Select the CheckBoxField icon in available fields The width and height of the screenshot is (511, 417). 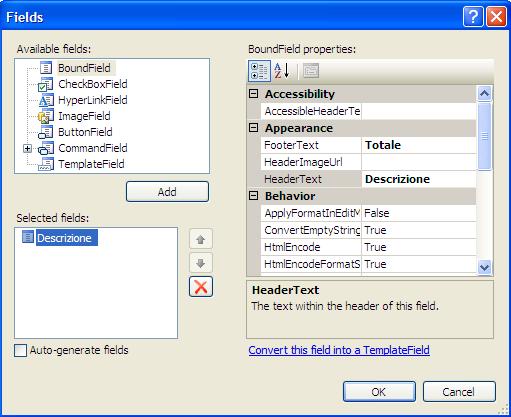pyautogui.click(x=45, y=84)
